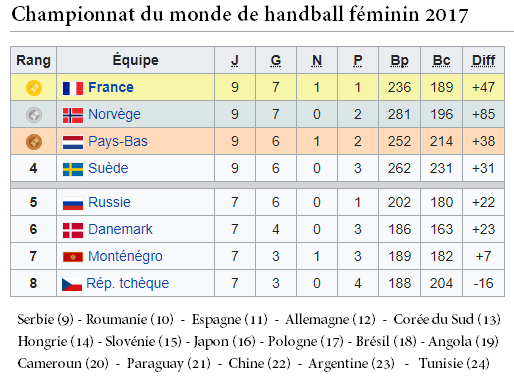Click the Équipe column header
This screenshot has height=381, width=514.
[135, 60]
